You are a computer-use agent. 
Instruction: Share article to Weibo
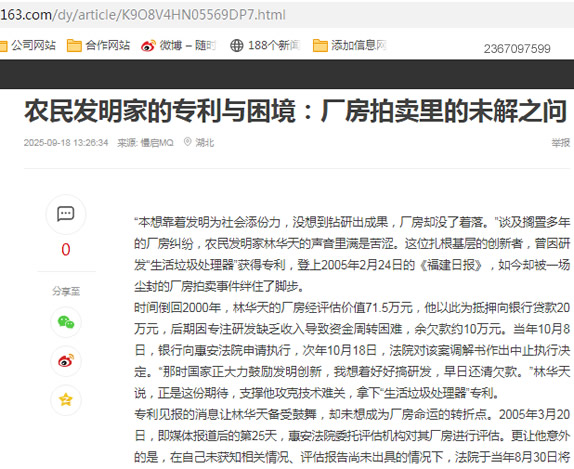[x=66, y=361]
